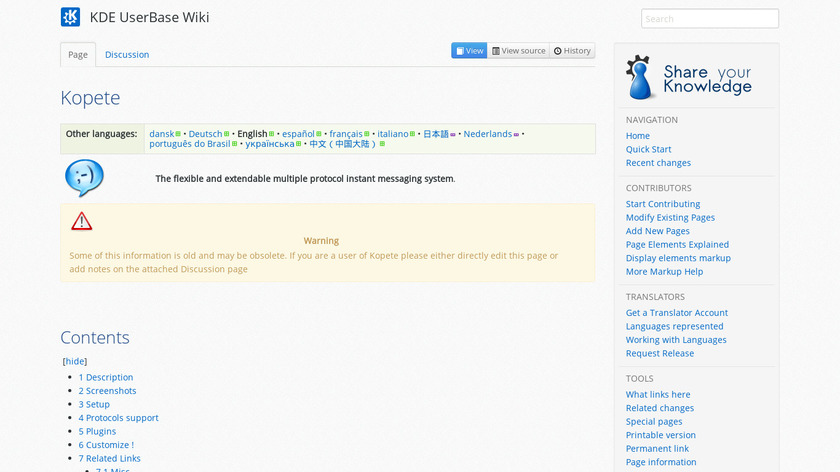Jump to 7 Related Links section
Viewport: 840px width, 472px height.
109,458
